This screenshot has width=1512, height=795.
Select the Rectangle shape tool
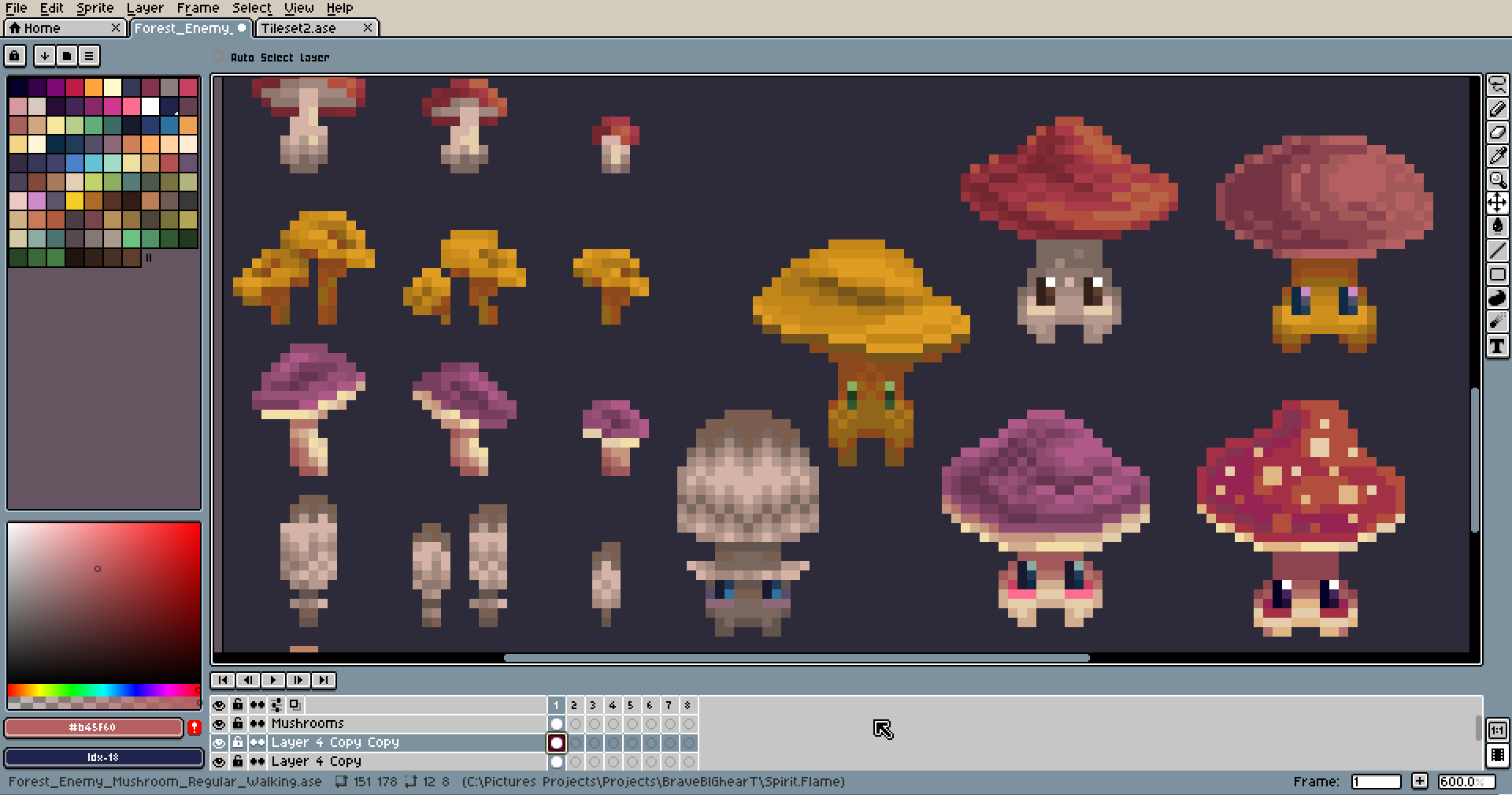click(1497, 274)
